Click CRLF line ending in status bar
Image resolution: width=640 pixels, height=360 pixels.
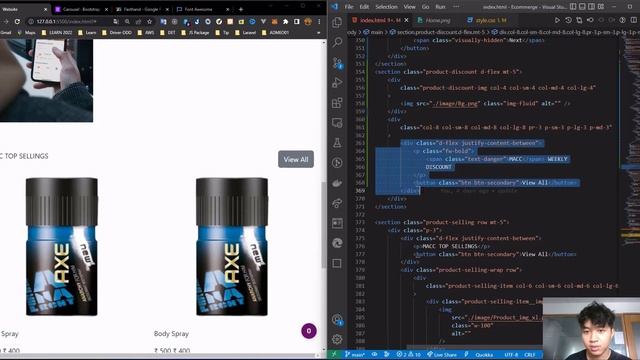pos(530,354)
